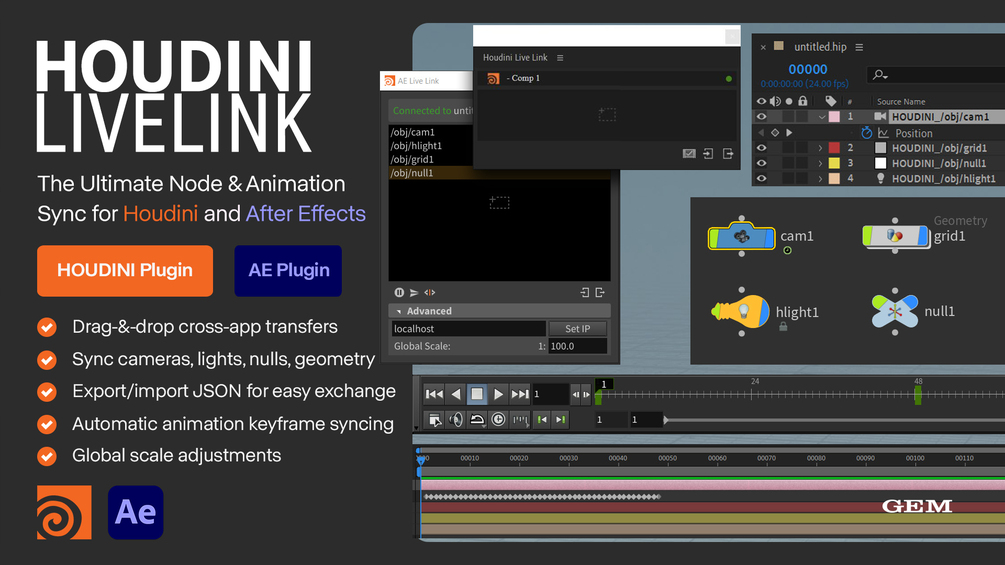Click the blue AE Plugin button
This screenshot has height=565, width=1005.
tap(288, 271)
